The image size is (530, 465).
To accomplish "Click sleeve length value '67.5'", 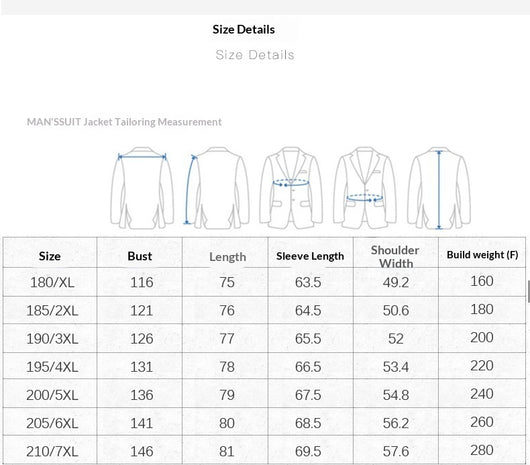I will (308, 395).
